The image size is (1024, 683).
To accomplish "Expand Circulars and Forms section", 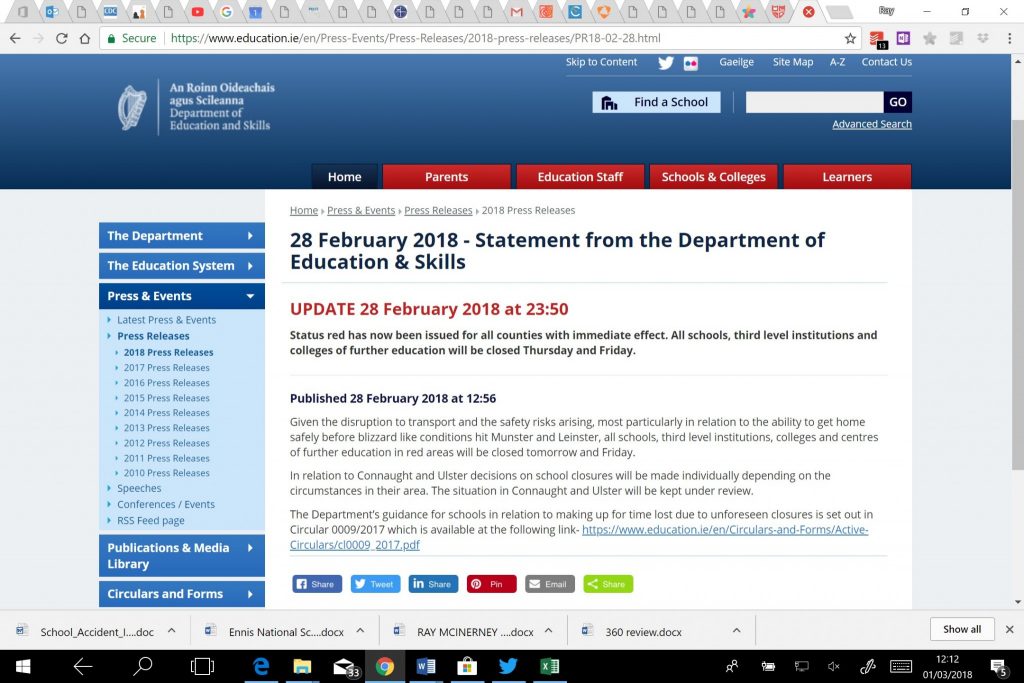I will click(x=182, y=594).
